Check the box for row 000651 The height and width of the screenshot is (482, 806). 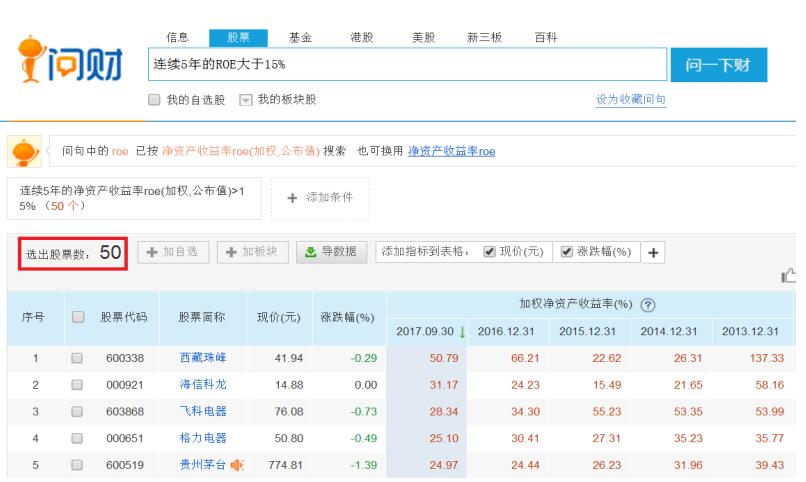click(x=77, y=438)
